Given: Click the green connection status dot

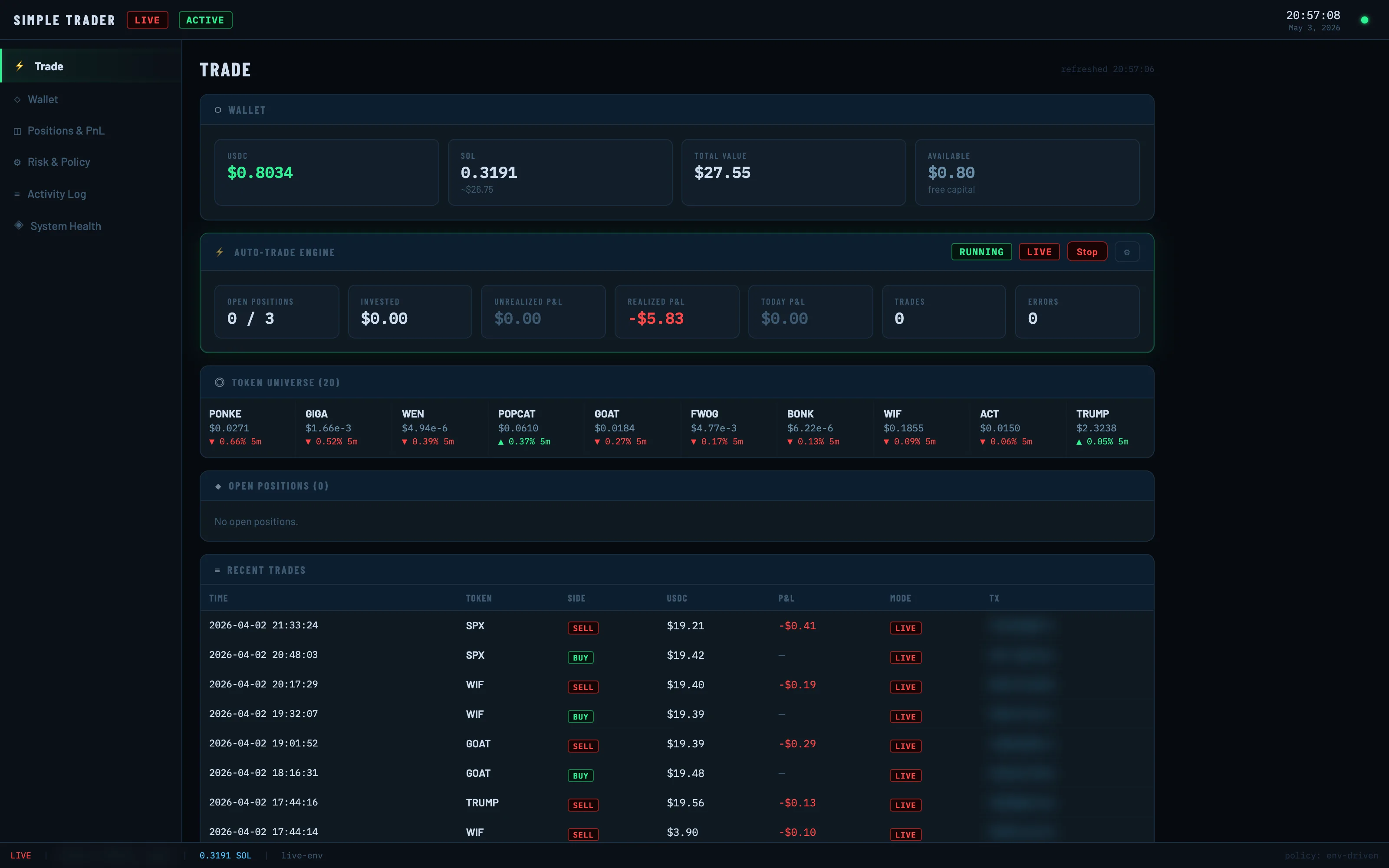Looking at the screenshot, I should [1364, 20].
